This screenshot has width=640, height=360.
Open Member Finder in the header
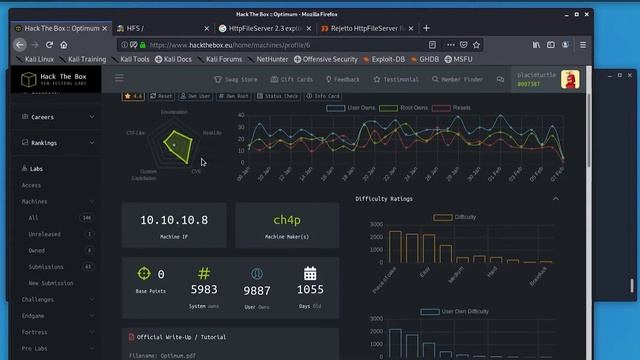pos(457,79)
